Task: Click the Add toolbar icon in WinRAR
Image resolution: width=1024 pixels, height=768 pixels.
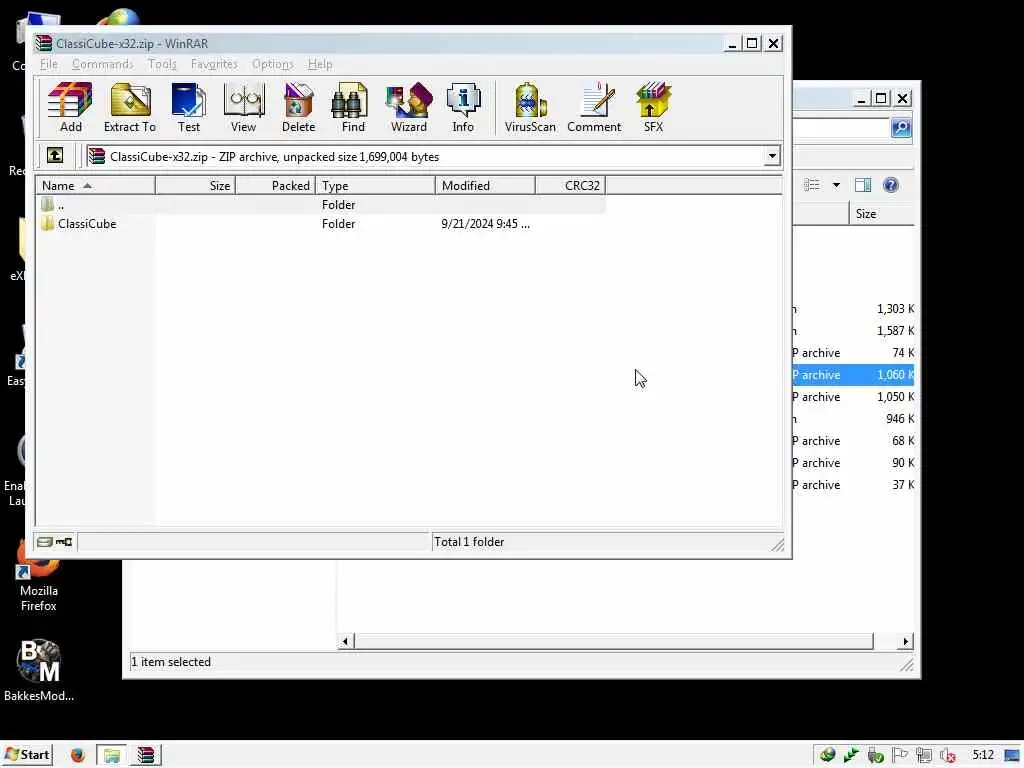Action: point(70,108)
